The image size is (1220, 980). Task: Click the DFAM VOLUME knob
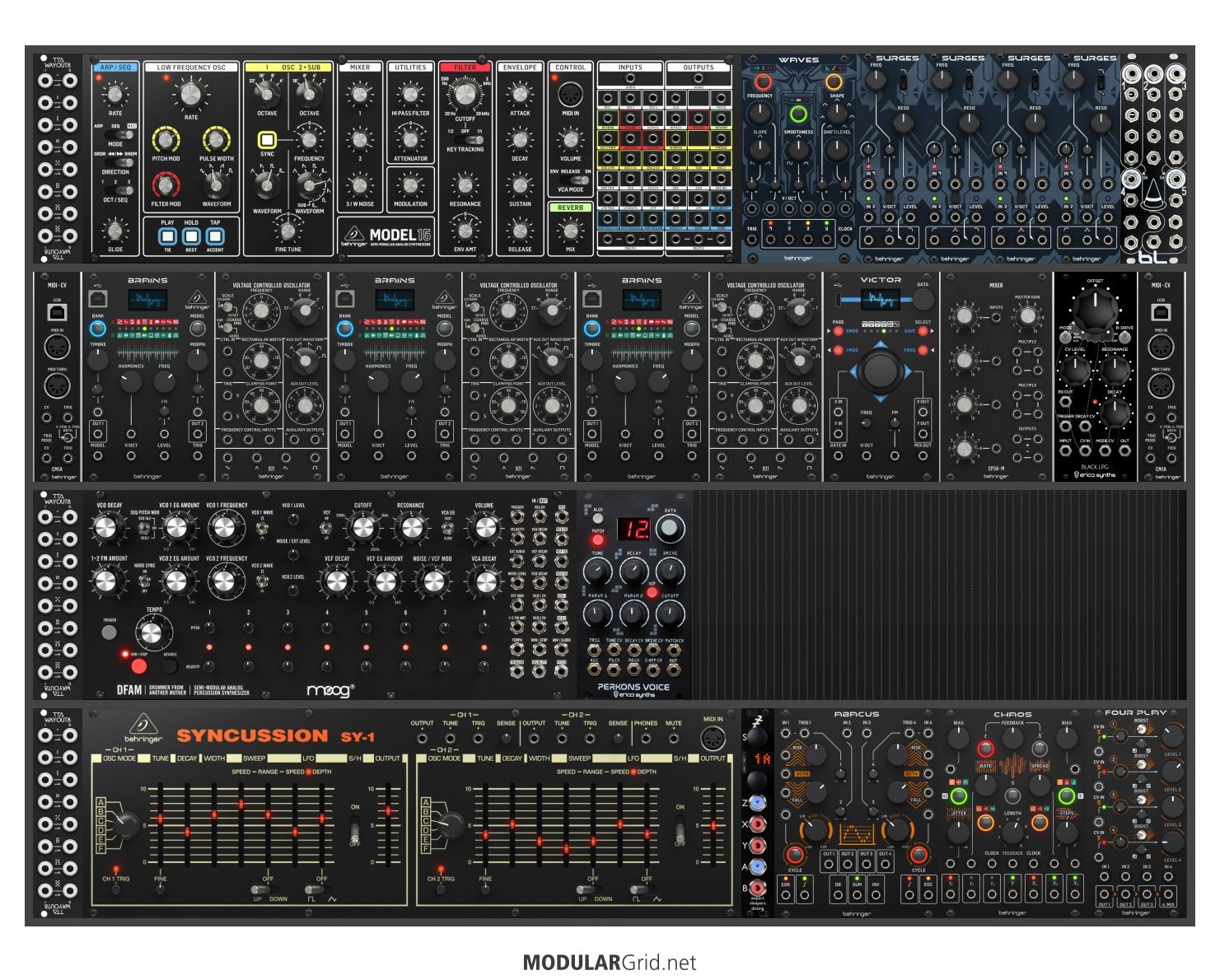click(x=484, y=528)
